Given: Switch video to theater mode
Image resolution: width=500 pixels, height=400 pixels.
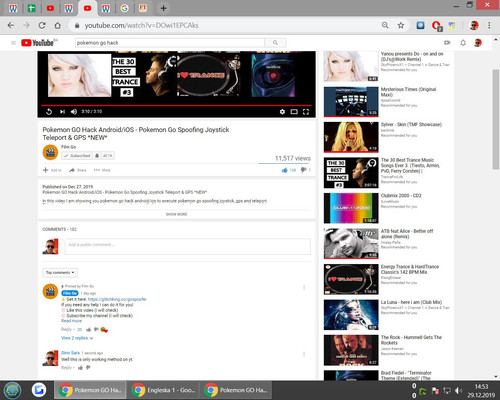Looking at the screenshot, I should point(294,112).
